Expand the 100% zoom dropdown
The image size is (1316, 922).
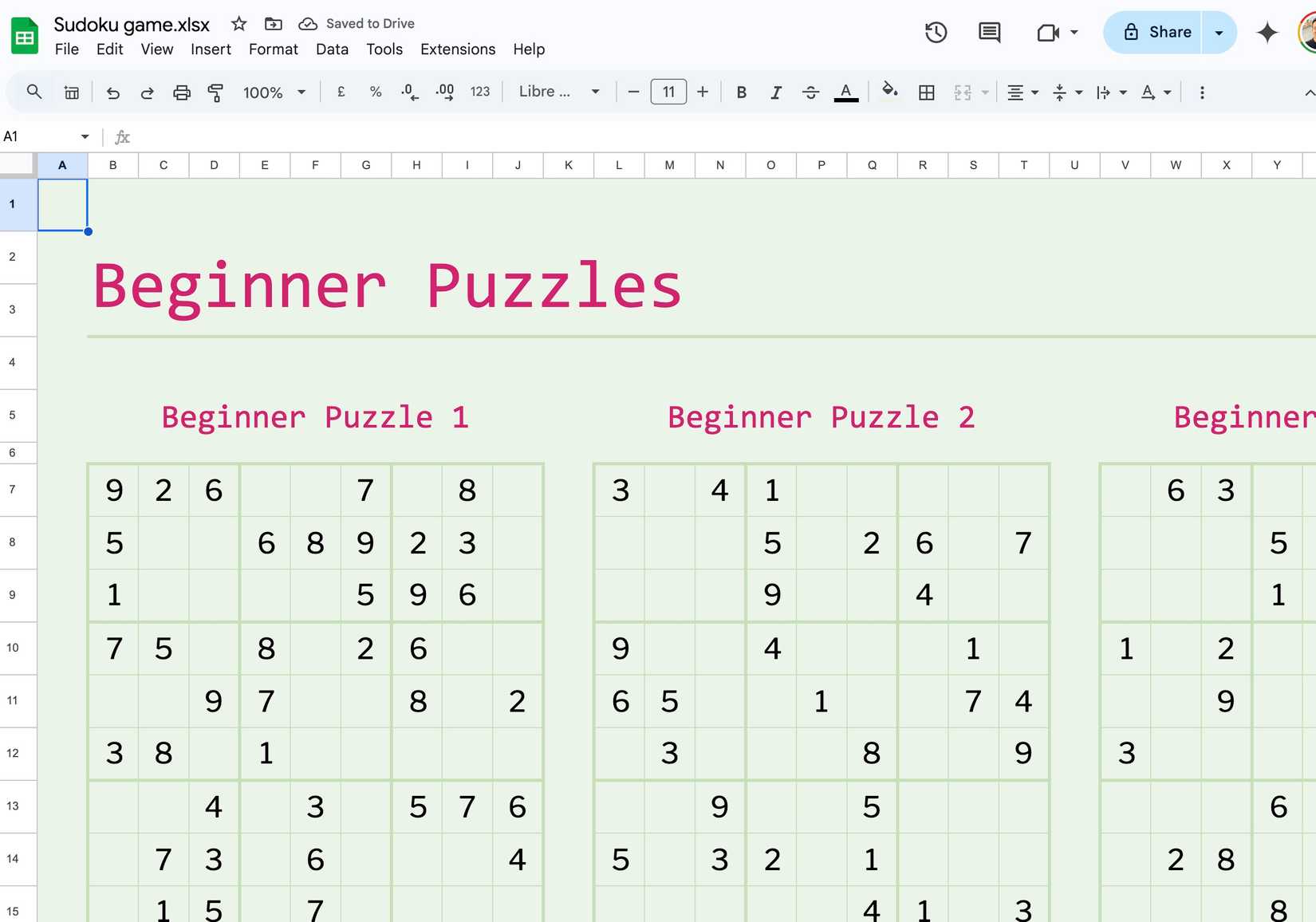coord(274,93)
